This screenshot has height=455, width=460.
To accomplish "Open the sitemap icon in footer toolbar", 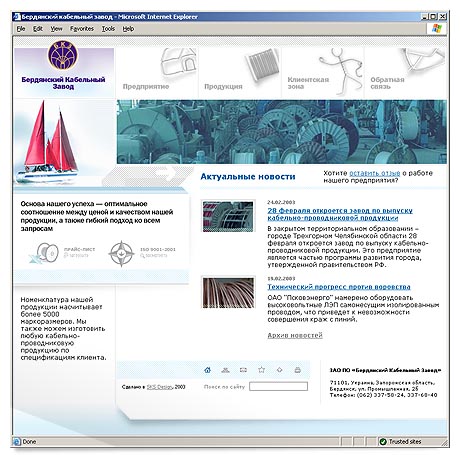I will (x=225, y=370).
